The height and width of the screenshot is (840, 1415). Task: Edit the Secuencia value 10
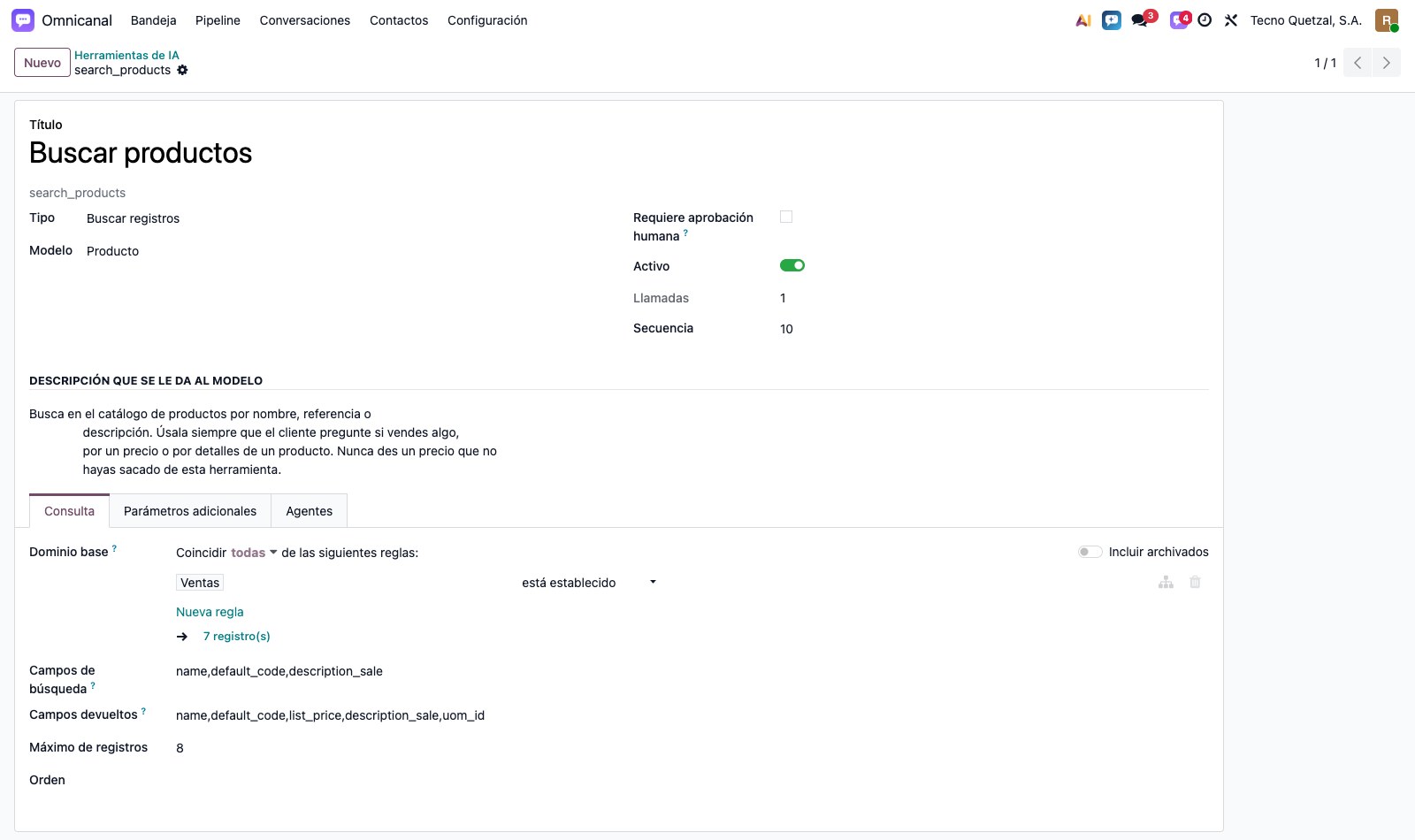pos(786,329)
